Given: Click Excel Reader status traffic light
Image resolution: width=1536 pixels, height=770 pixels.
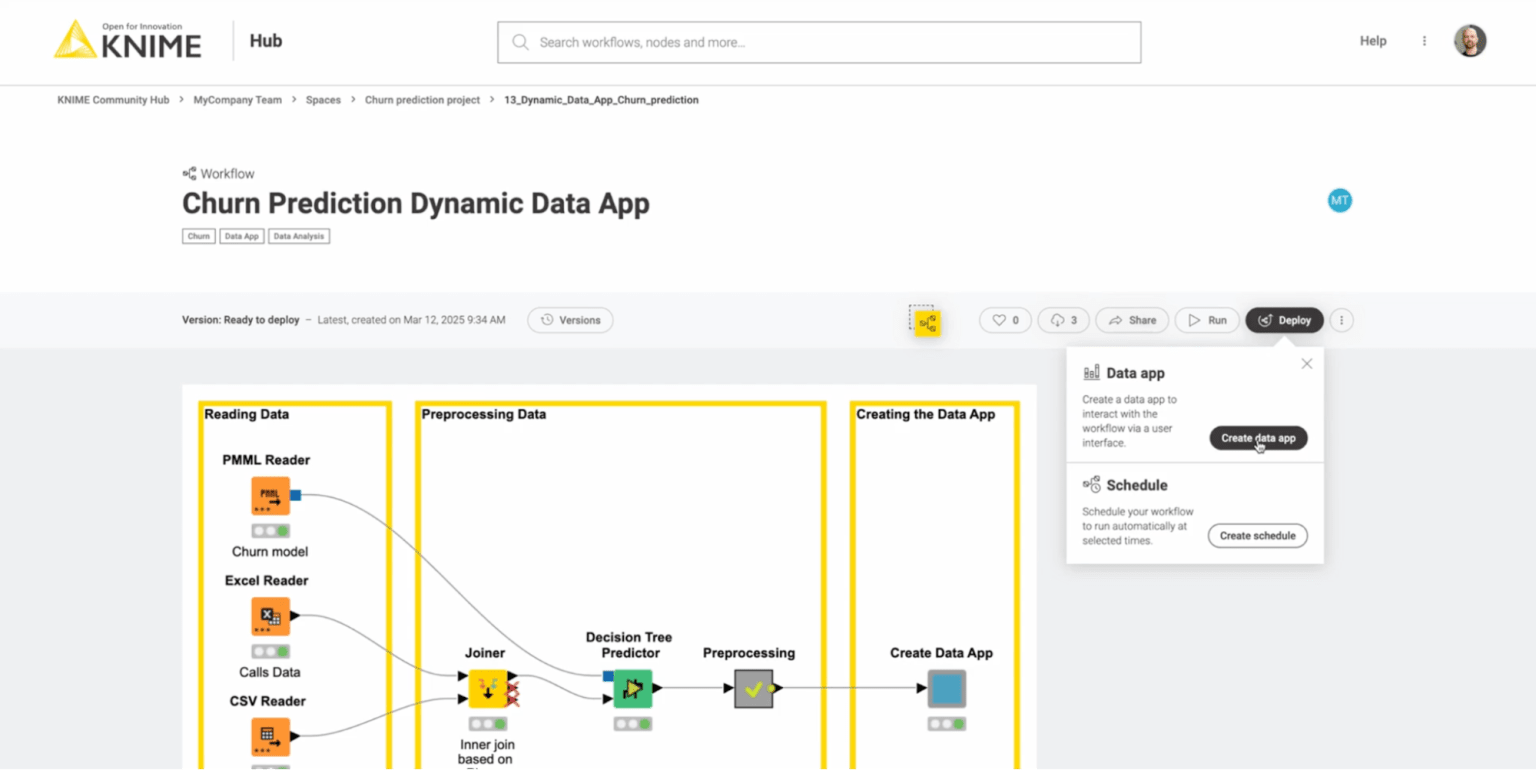Looking at the screenshot, I should pos(270,651).
